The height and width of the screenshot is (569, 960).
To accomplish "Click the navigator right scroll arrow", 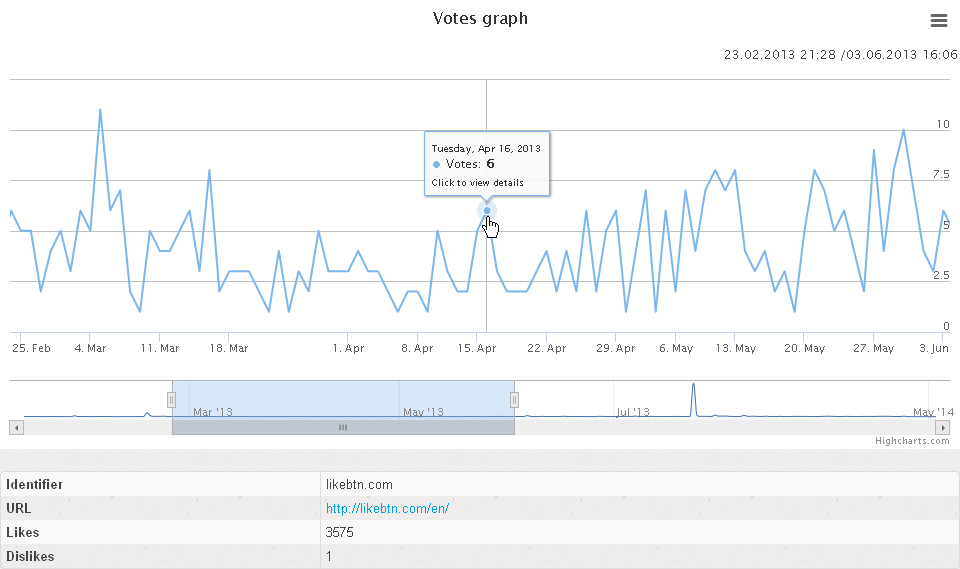I will [943, 428].
